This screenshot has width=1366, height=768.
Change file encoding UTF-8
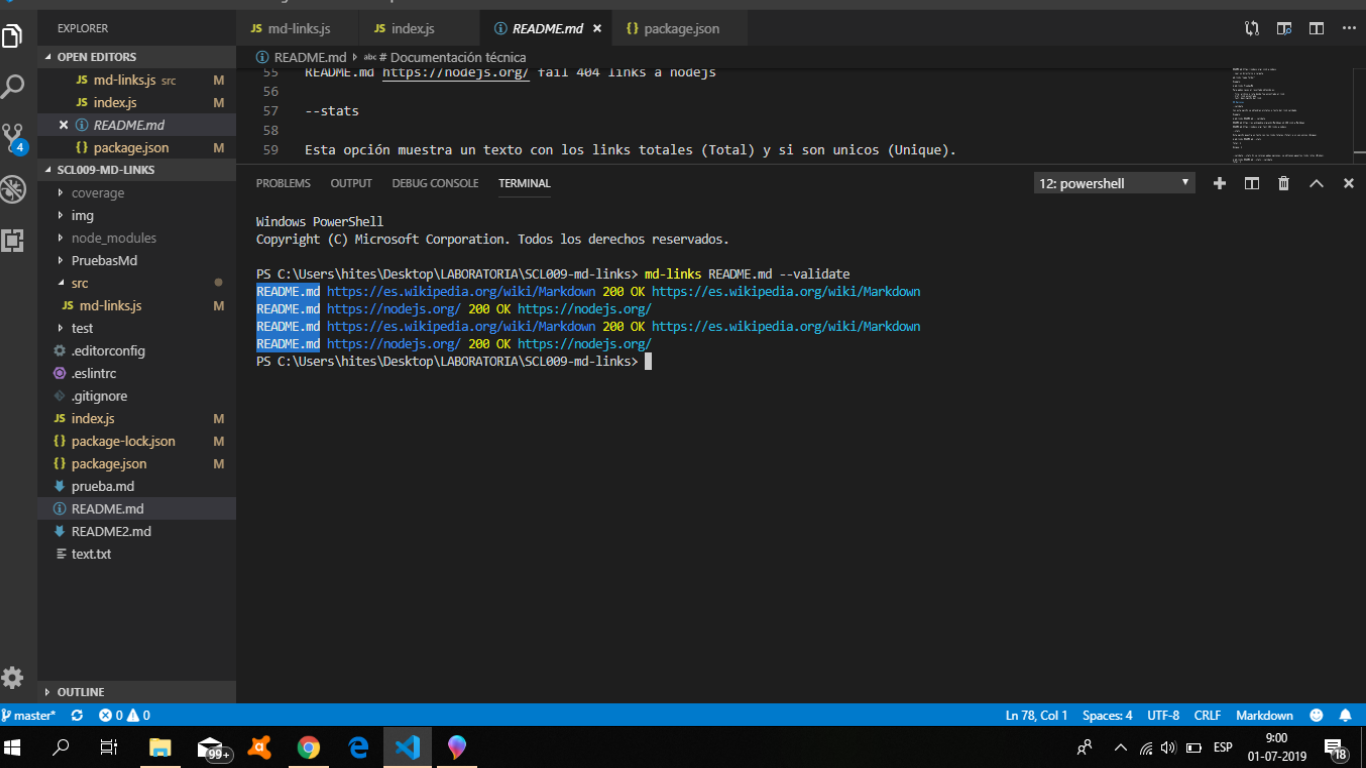tap(1163, 715)
